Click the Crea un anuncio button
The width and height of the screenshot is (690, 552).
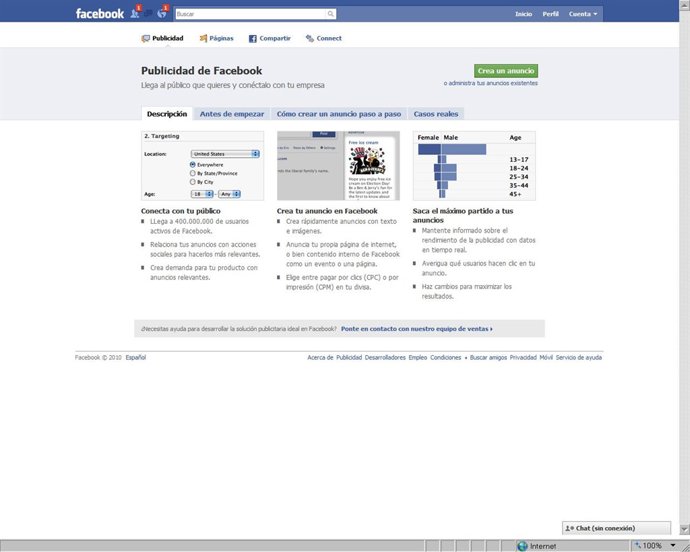point(506,71)
